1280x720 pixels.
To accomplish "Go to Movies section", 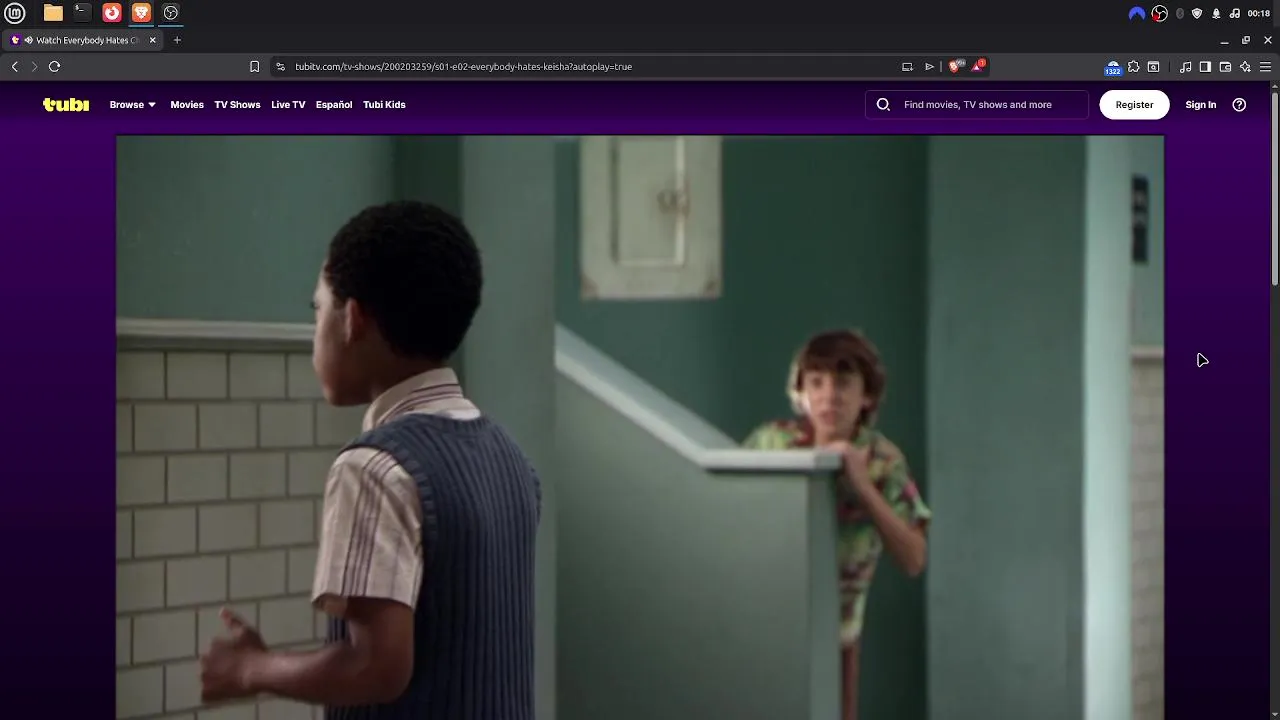I will click(187, 104).
